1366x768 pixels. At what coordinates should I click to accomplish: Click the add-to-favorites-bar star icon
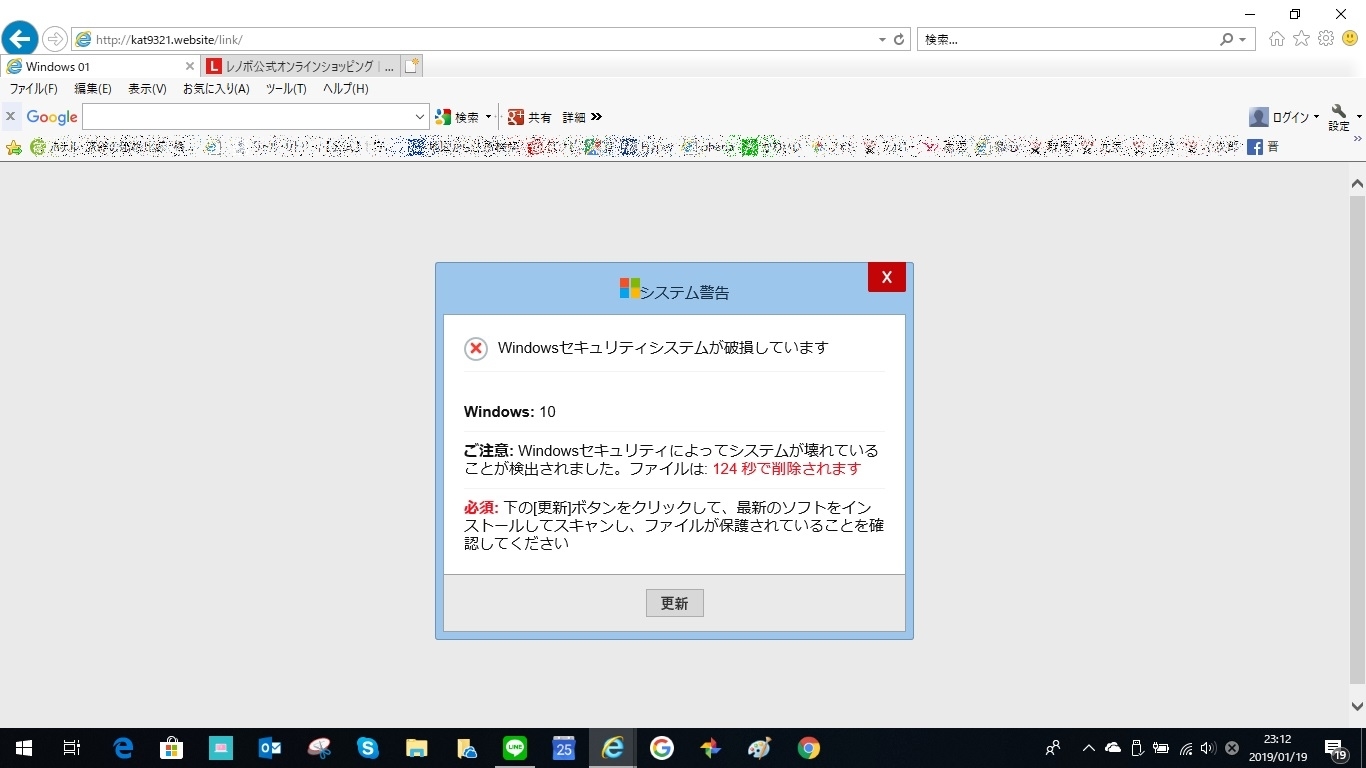(14, 147)
